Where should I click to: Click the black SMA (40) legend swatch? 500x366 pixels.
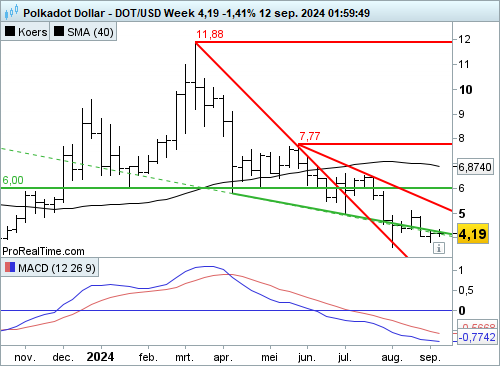tap(59, 32)
